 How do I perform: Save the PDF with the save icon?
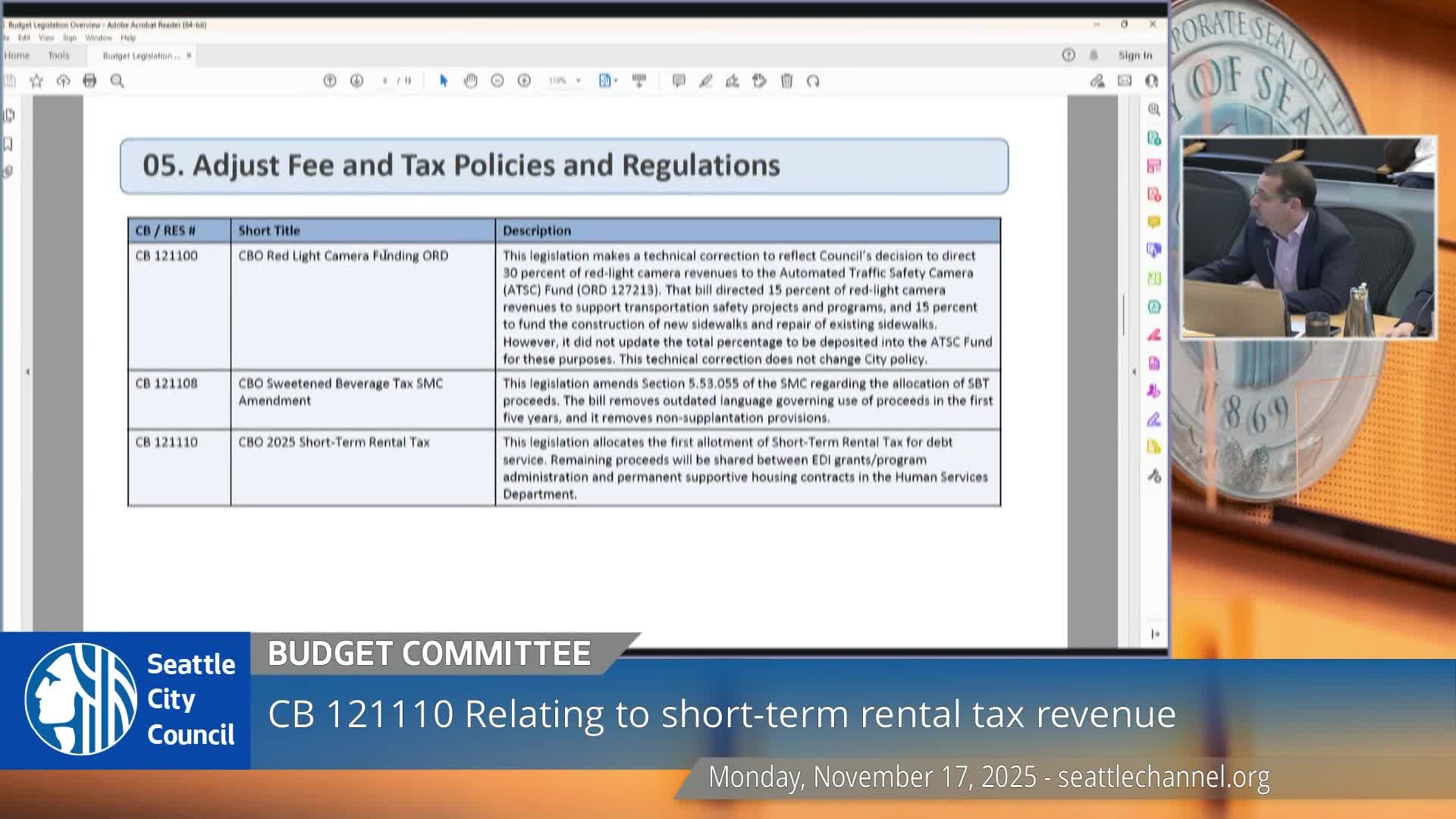pyautogui.click(x=11, y=80)
